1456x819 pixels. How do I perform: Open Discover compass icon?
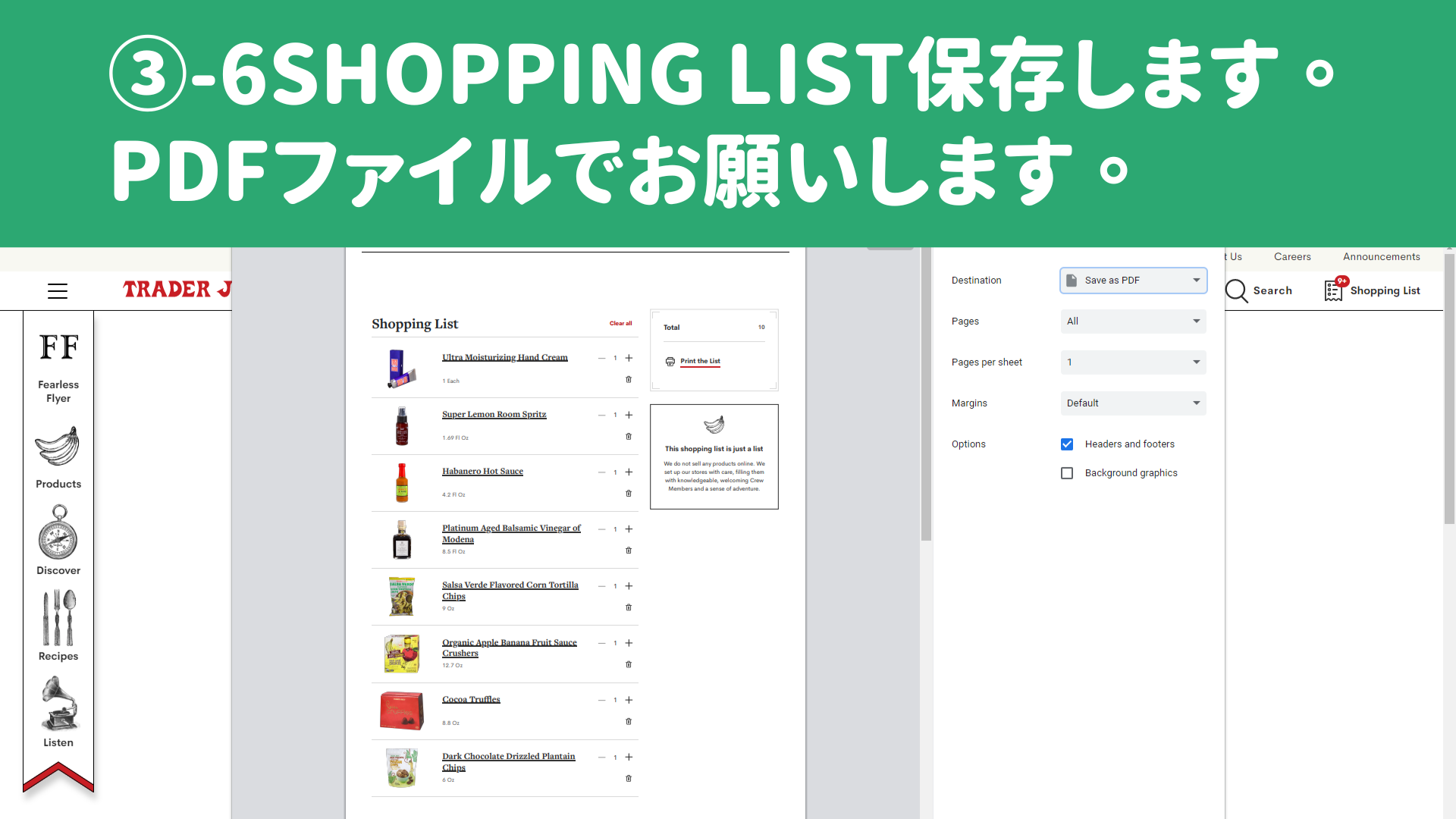(x=58, y=532)
